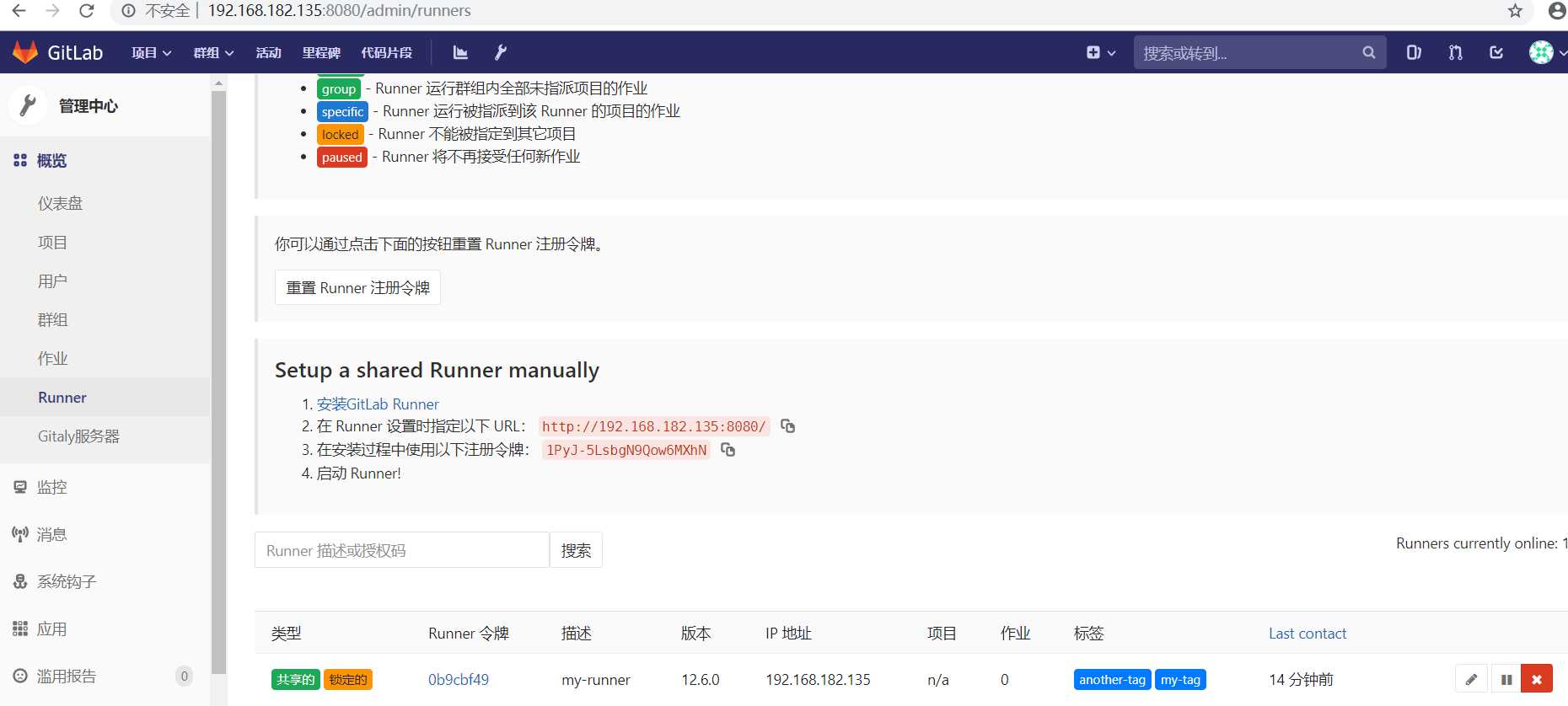Copy the registration token to clipboard

[728, 450]
